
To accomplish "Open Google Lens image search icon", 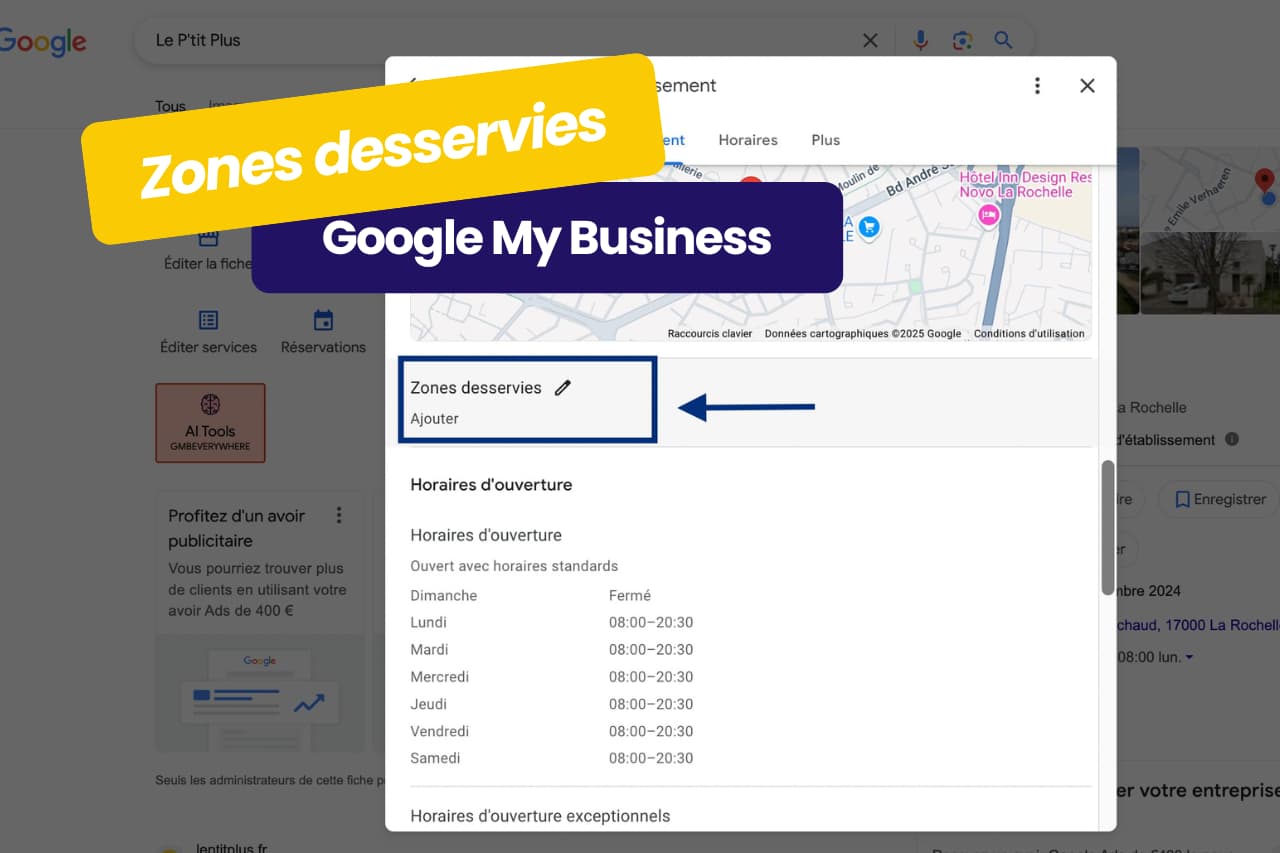I will pyautogui.click(x=962, y=41).
